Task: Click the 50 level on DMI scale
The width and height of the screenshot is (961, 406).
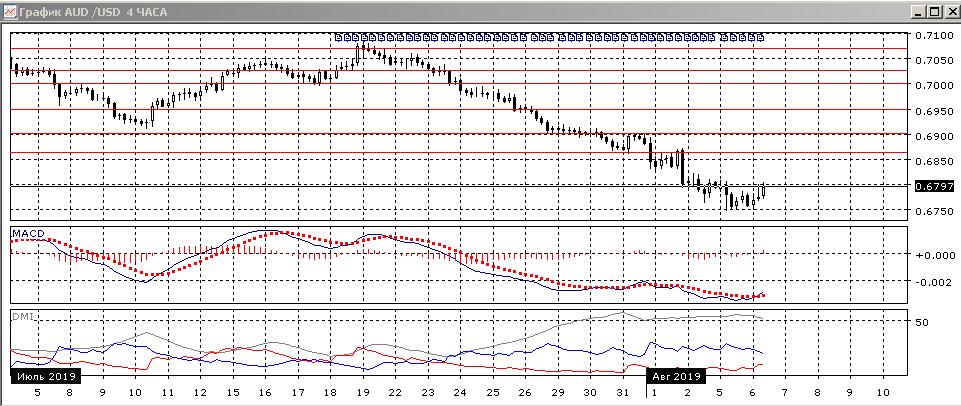Action: [920, 323]
